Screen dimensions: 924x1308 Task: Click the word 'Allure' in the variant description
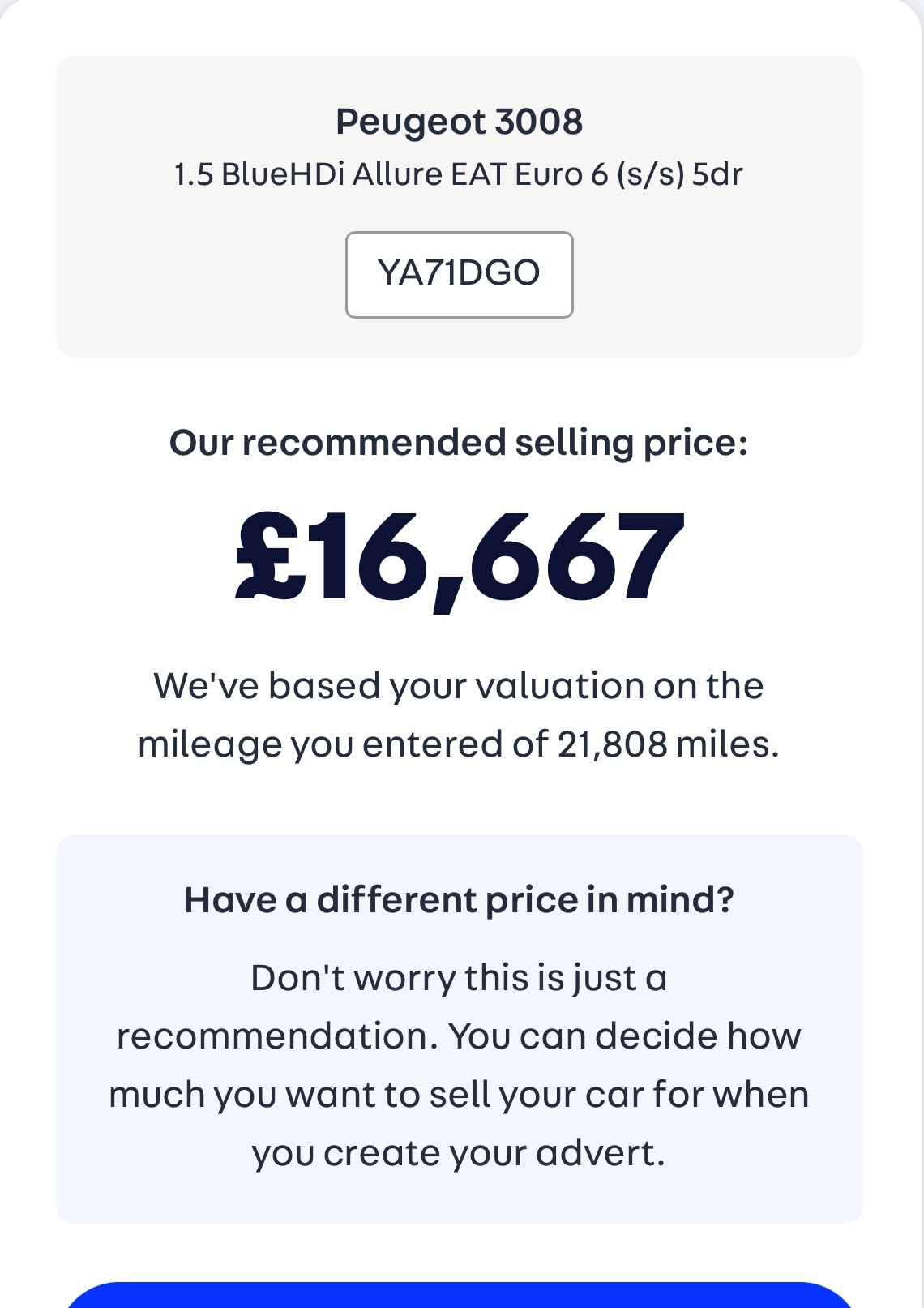pos(397,174)
